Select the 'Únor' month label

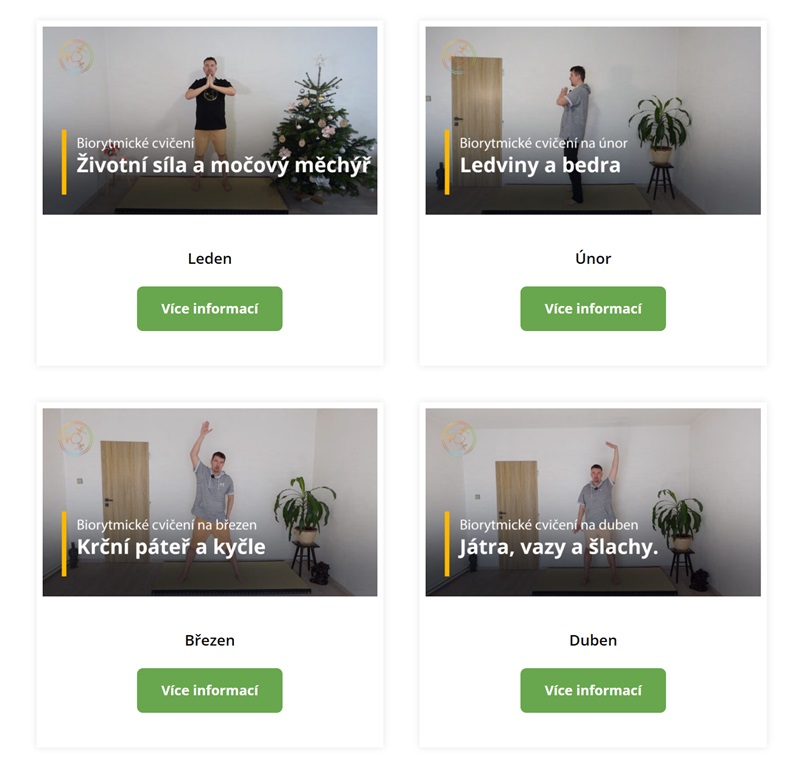point(593,258)
